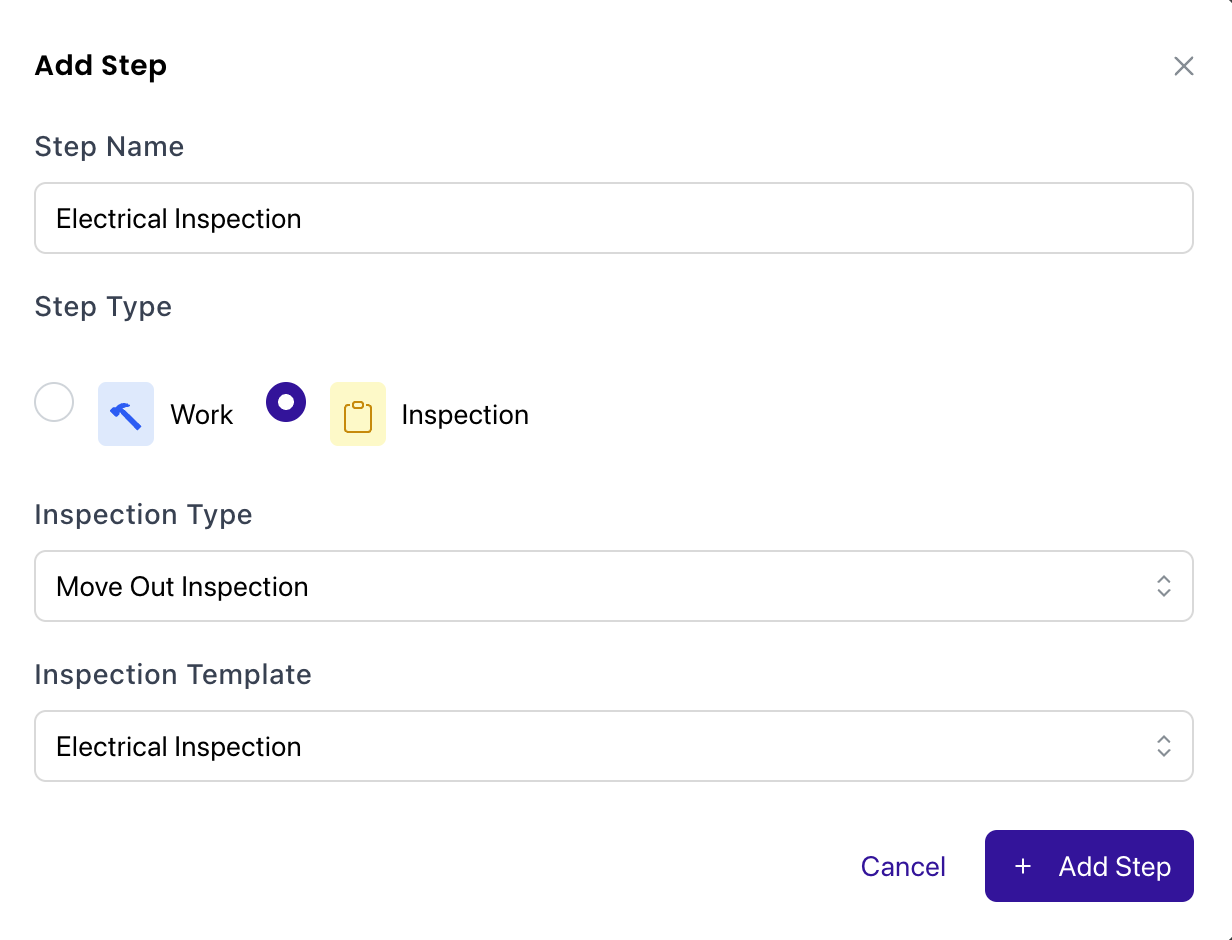
Task: Click the Step Type label
Action: coord(103,307)
